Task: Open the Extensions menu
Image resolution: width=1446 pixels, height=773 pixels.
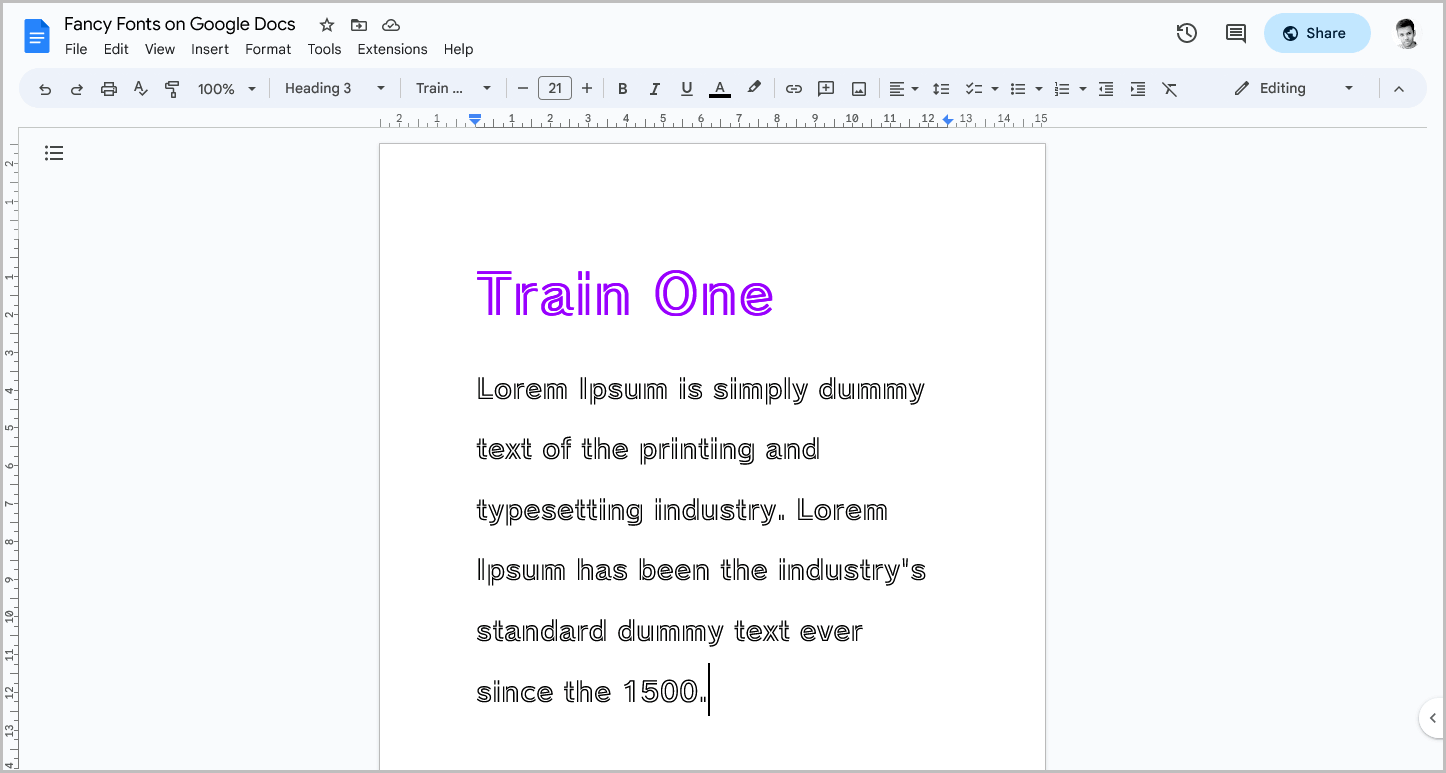Action: (x=392, y=49)
